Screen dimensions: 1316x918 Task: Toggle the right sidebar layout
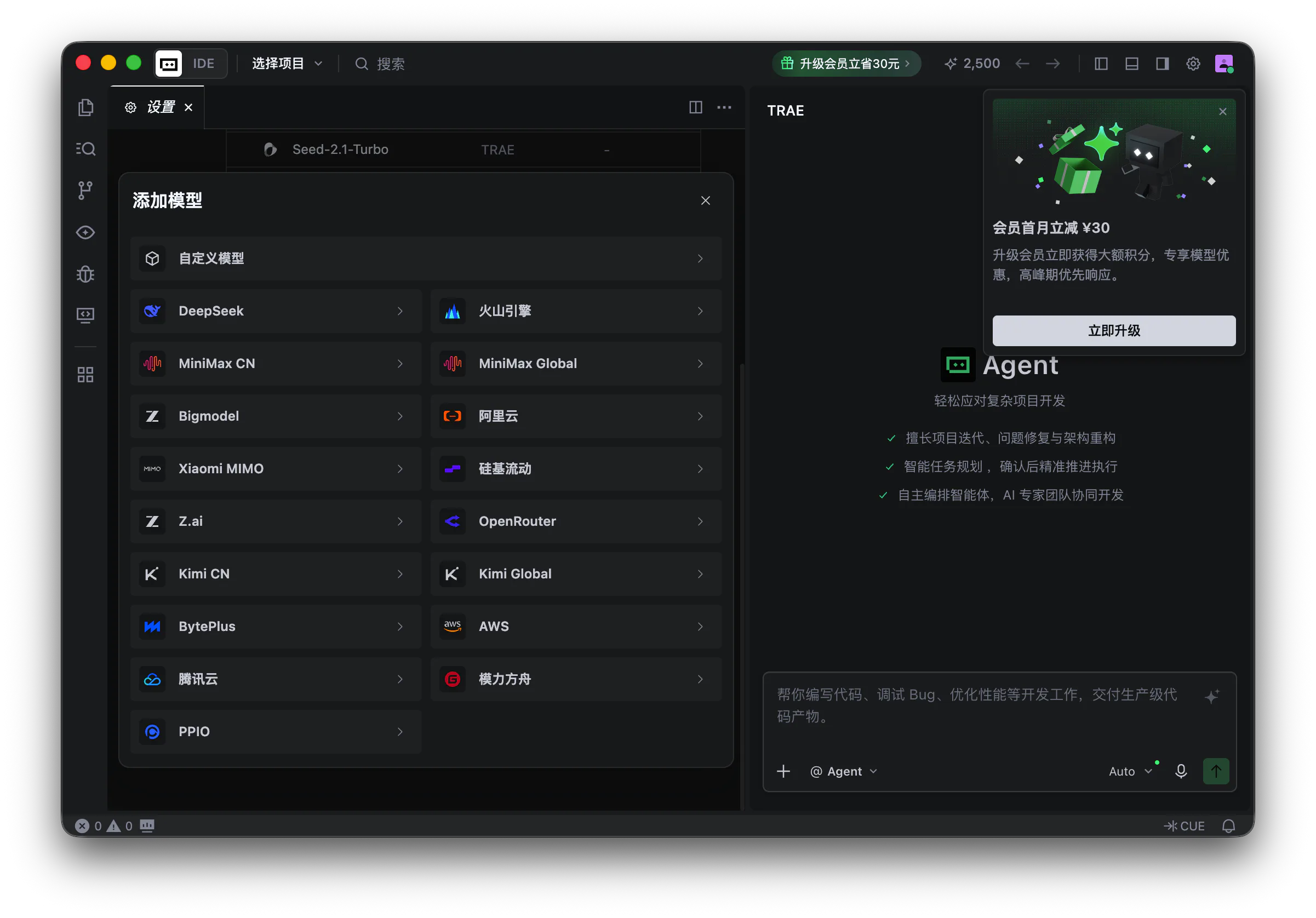point(1162,64)
